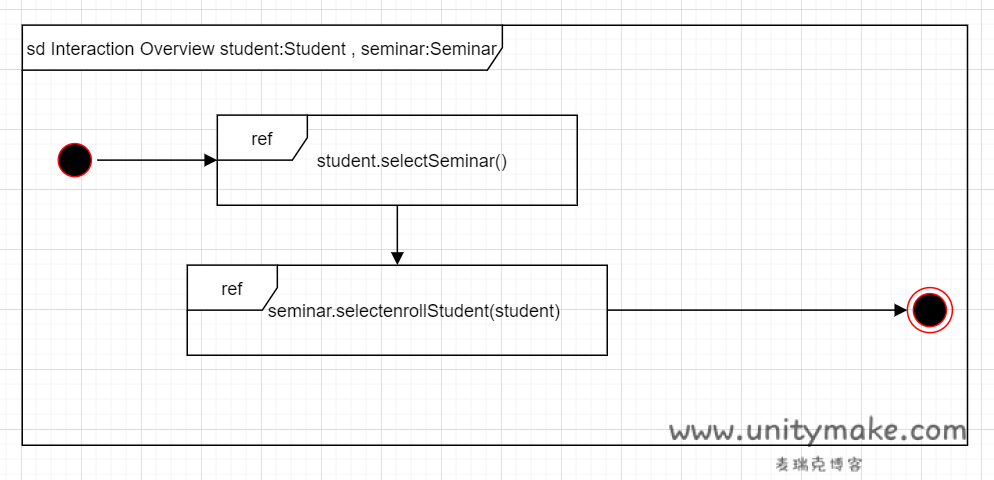The width and height of the screenshot is (994, 480).
Task: Click the black initial node circle
Action: pos(75,160)
